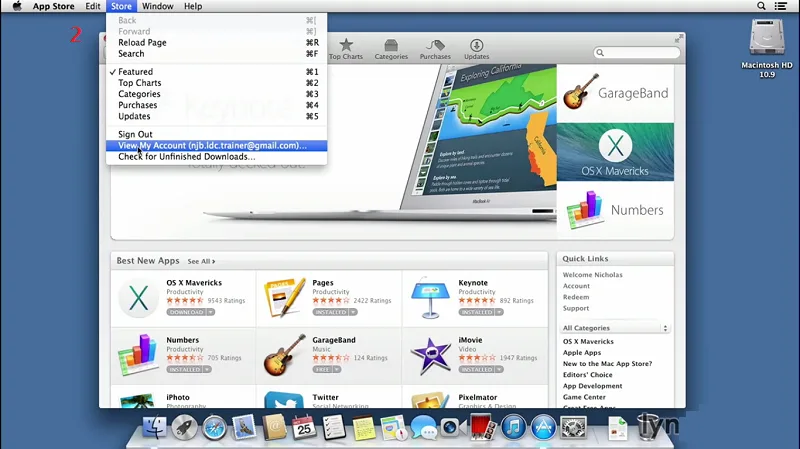Select Sign Out from the Store menu
Screen dimensions: 800x449
click(x=216, y=134)
